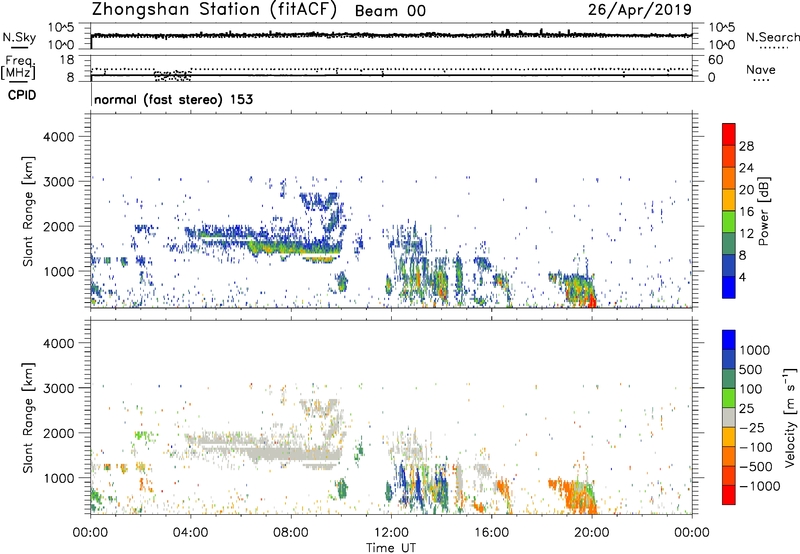
Task: Click the red high-power echo near 20:00
Action: coord(592,301)
